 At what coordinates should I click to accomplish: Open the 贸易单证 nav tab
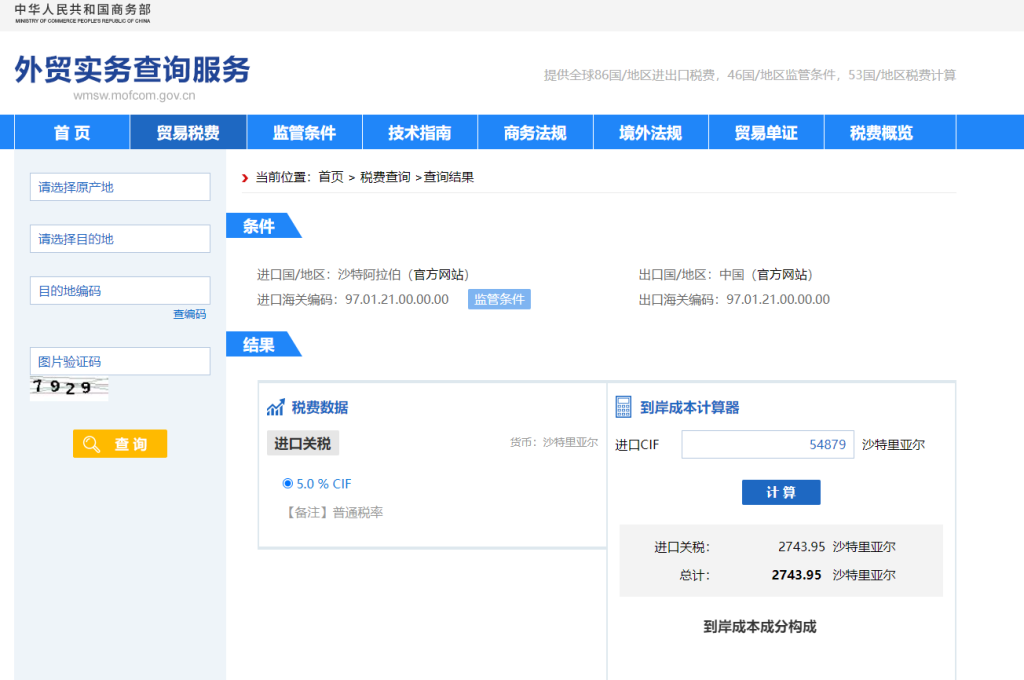coord(767,133)
